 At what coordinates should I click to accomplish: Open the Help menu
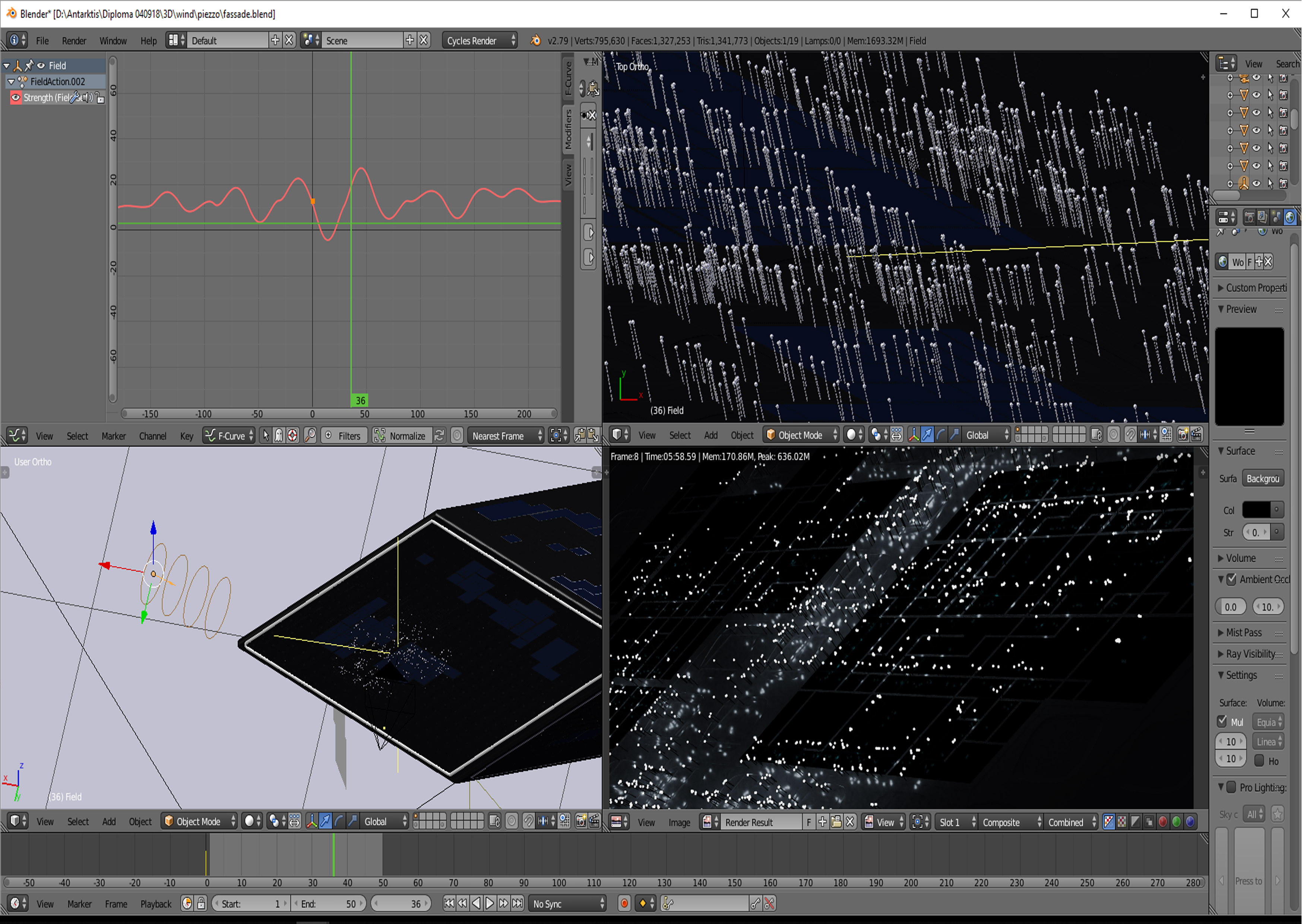[149, 41]
